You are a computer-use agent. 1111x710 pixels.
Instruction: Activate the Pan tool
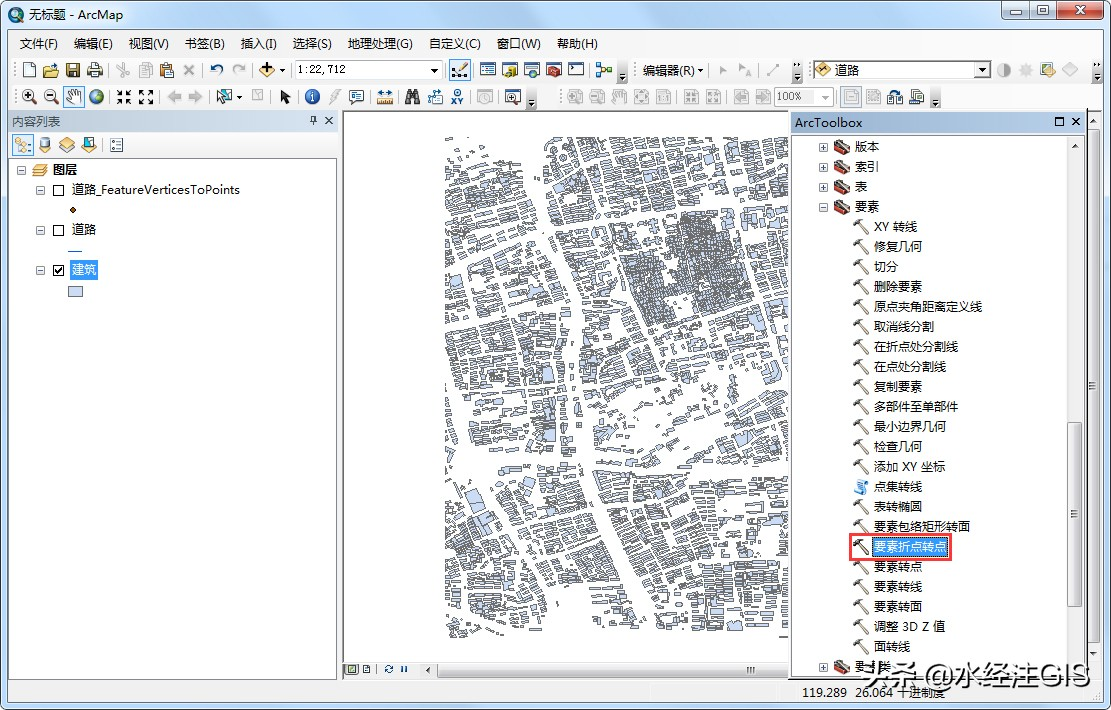pyautogui.click(x=72, y=96)
